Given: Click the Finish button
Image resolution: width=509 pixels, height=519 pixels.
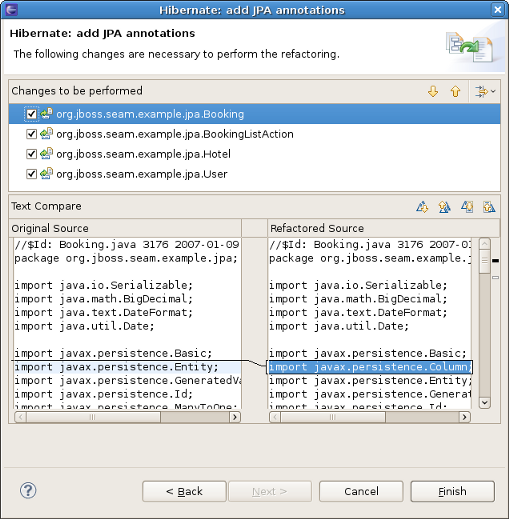Looking at the screenshot, I should [452, 491].
